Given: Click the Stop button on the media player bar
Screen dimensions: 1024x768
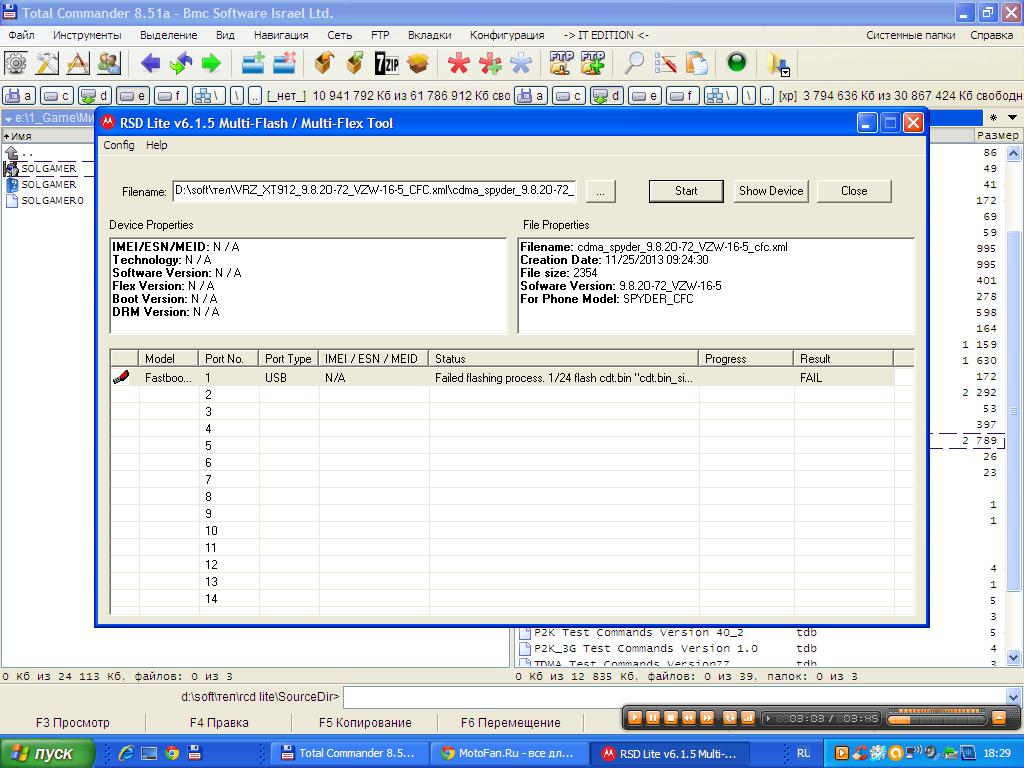Looking at the screenshot, I should coord(671,718).
